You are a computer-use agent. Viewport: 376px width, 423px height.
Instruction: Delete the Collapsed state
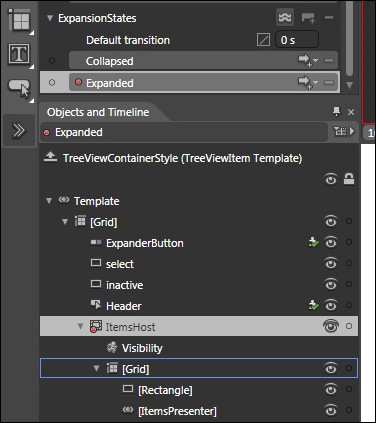click(329, 60)
